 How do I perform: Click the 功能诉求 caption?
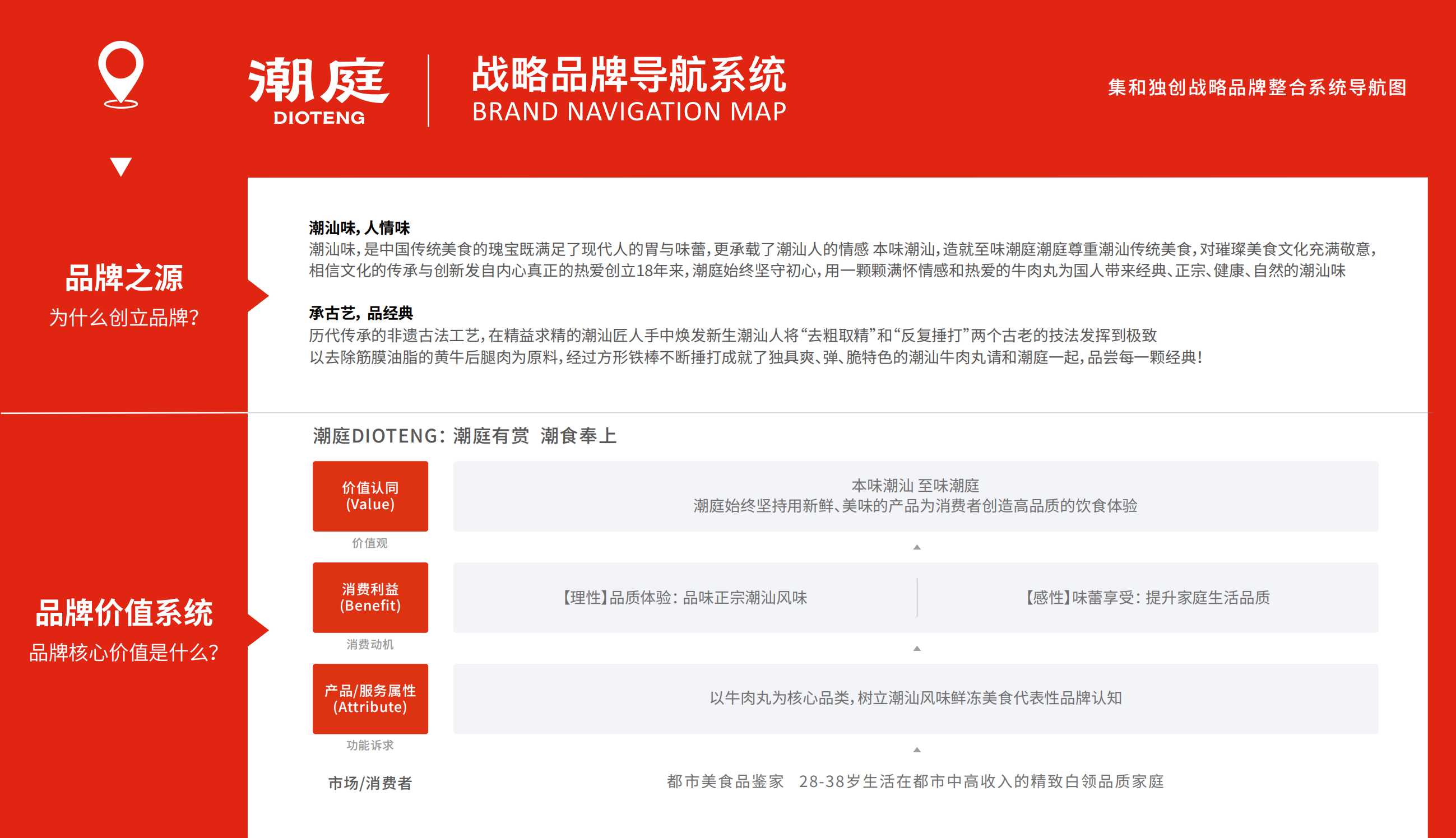(x=370, y=746)
